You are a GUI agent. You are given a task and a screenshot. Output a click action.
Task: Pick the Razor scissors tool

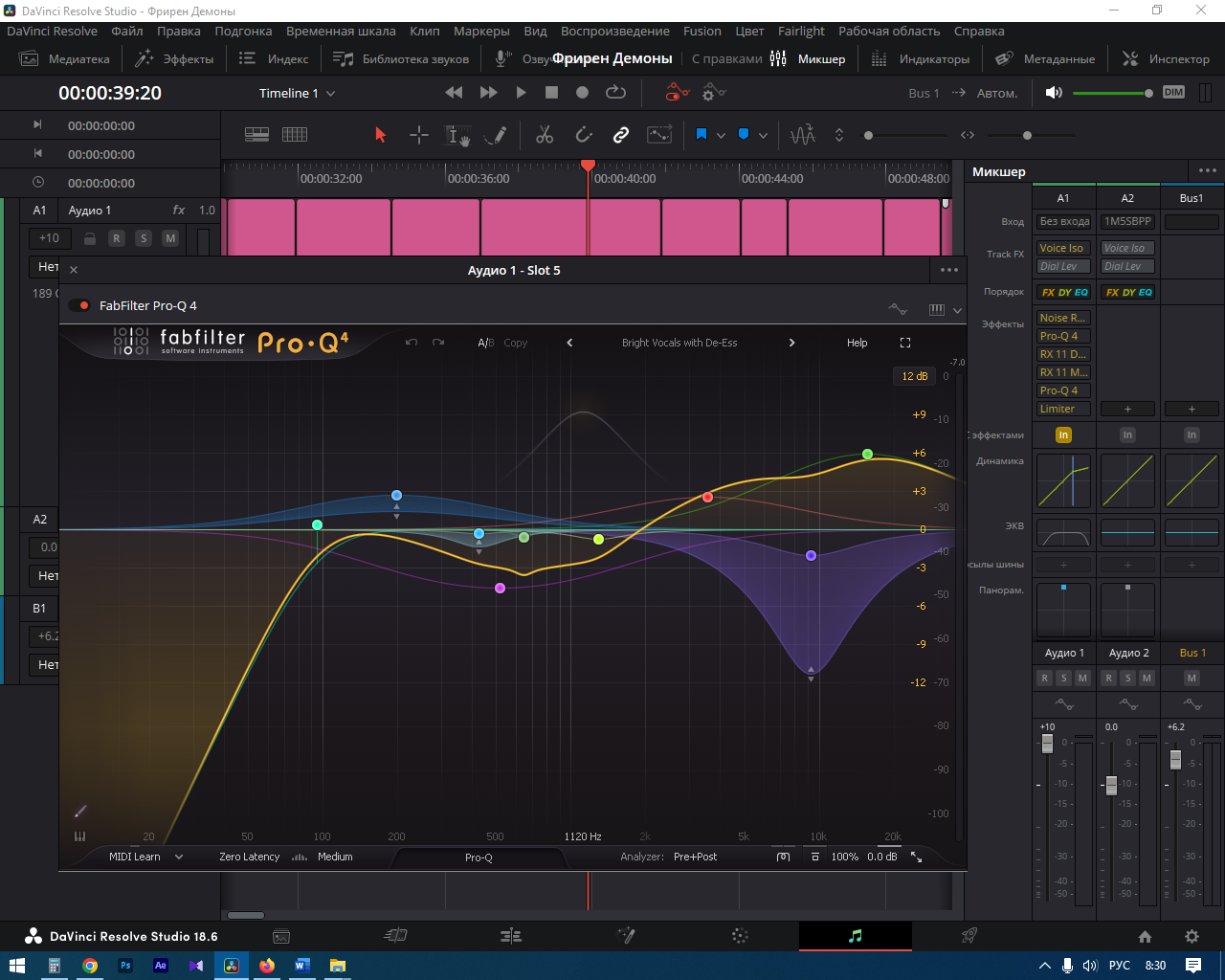click(x=545, y=135)
